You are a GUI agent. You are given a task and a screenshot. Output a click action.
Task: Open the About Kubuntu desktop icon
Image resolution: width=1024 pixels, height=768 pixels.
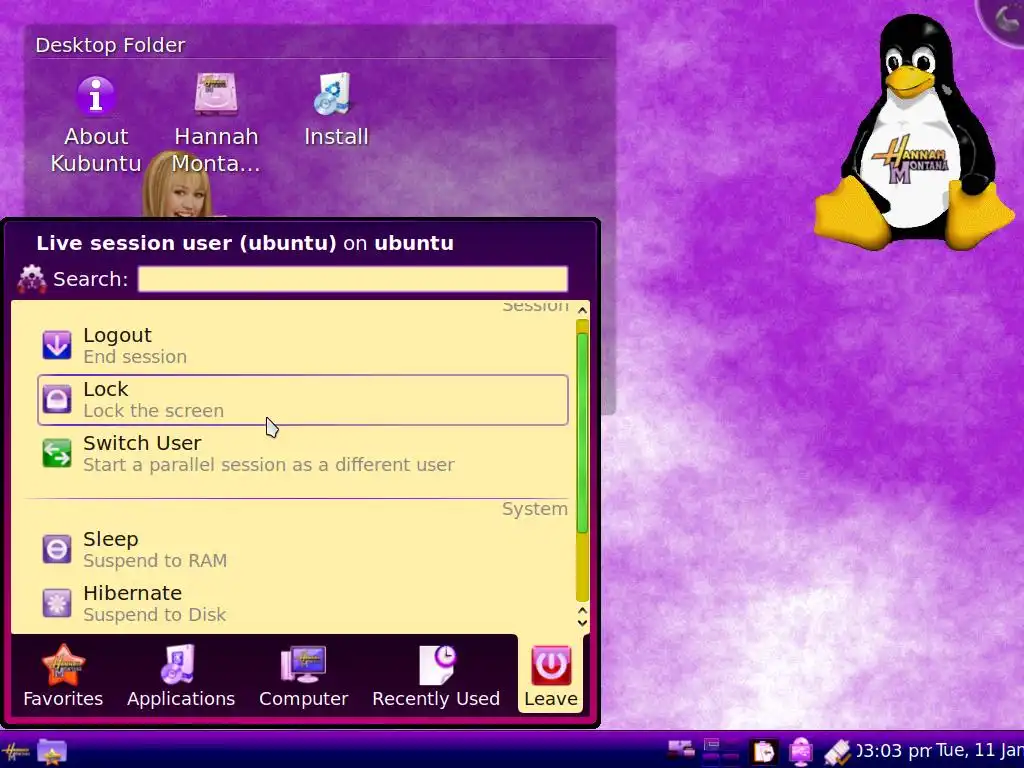pyautogui.click(x=96, y=124)
